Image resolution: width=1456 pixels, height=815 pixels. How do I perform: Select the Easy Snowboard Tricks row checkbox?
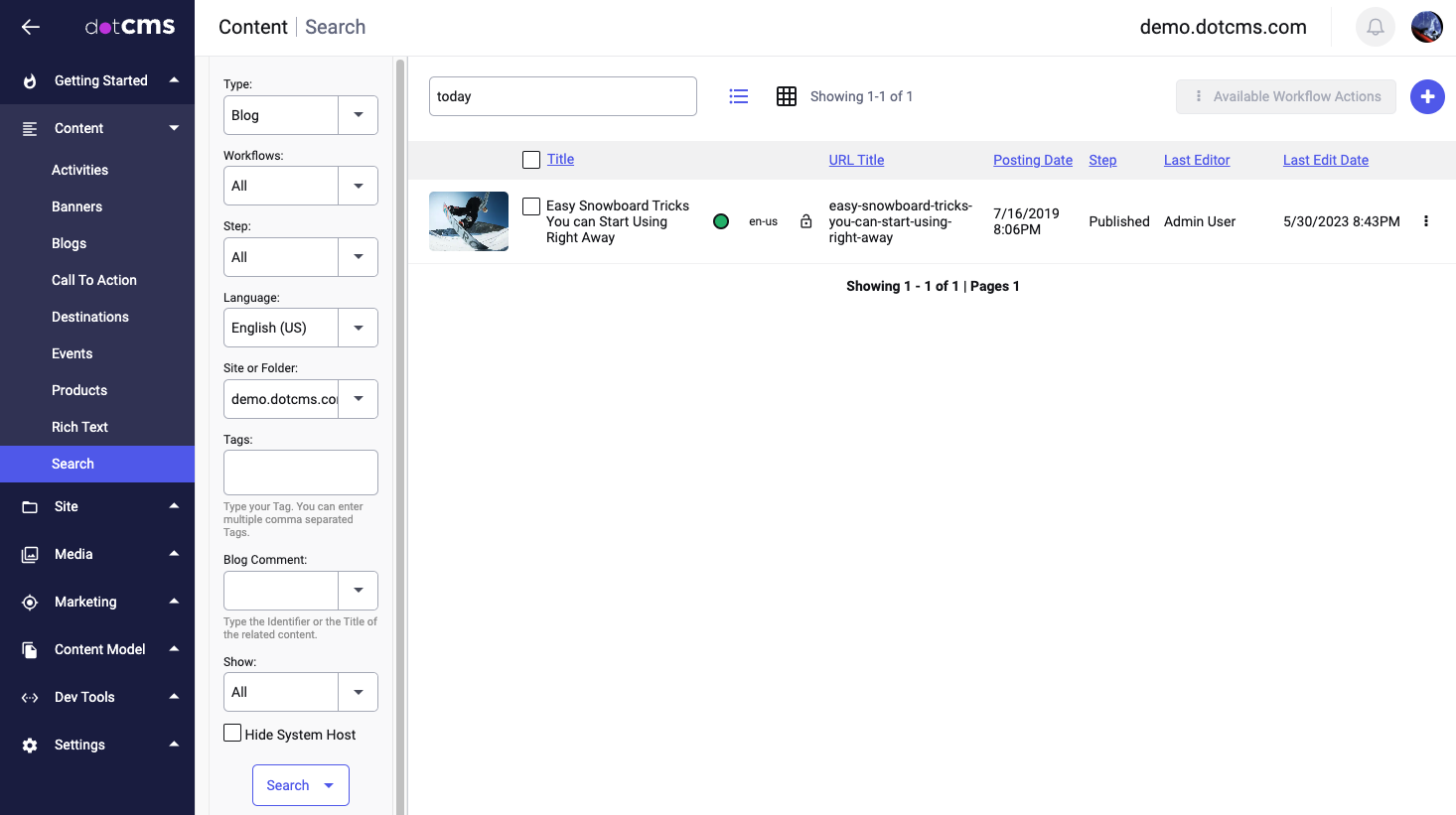[x=531, y=206]
